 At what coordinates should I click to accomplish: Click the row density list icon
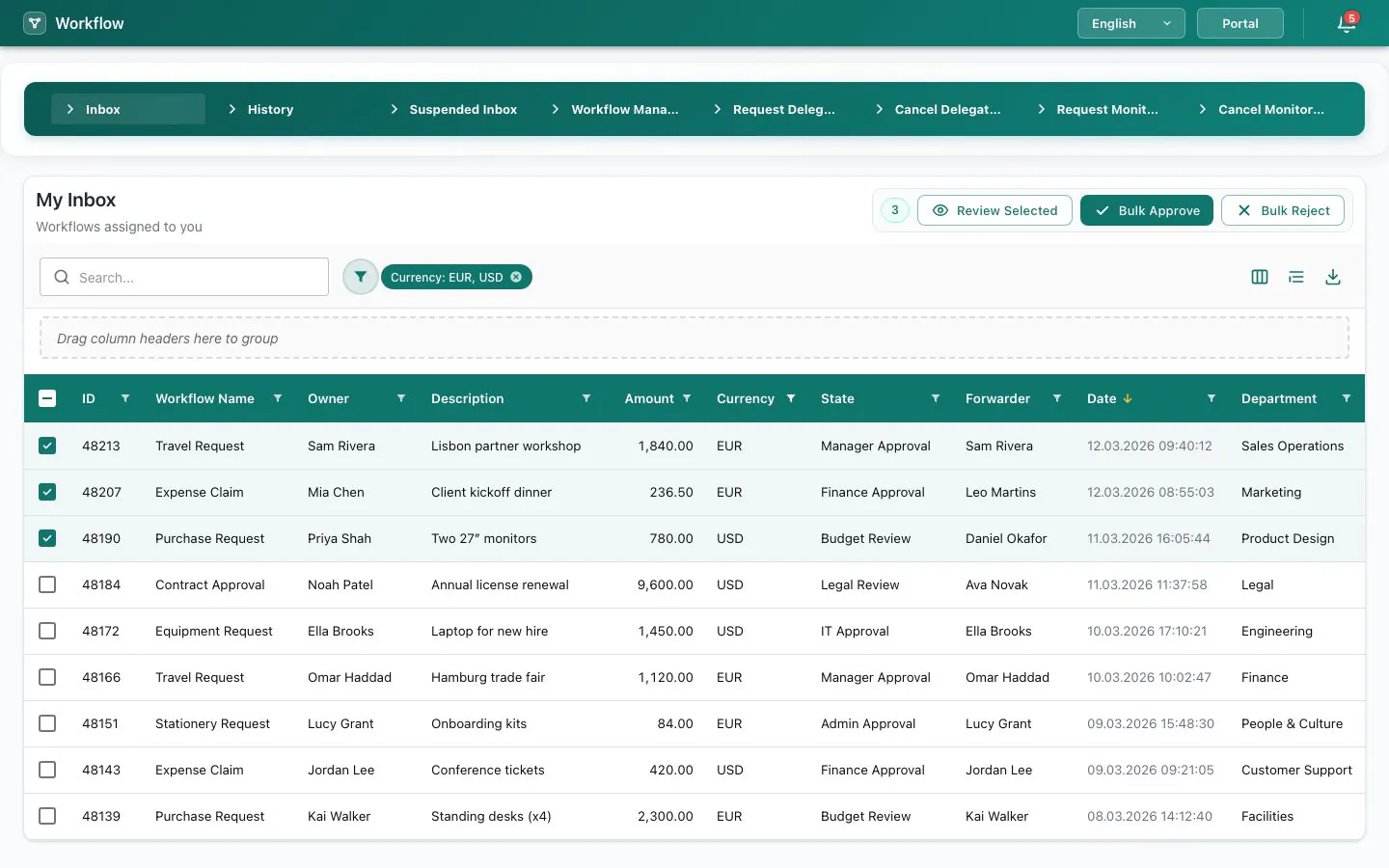click(x=1296, y=277)
